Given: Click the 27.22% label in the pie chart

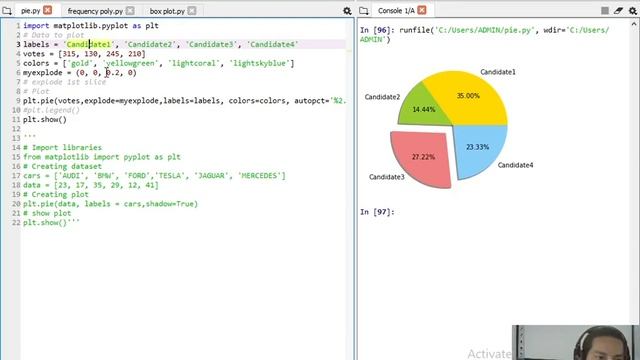Looking at the screenshot, I should pyautogui.click(x=423, y=157).
